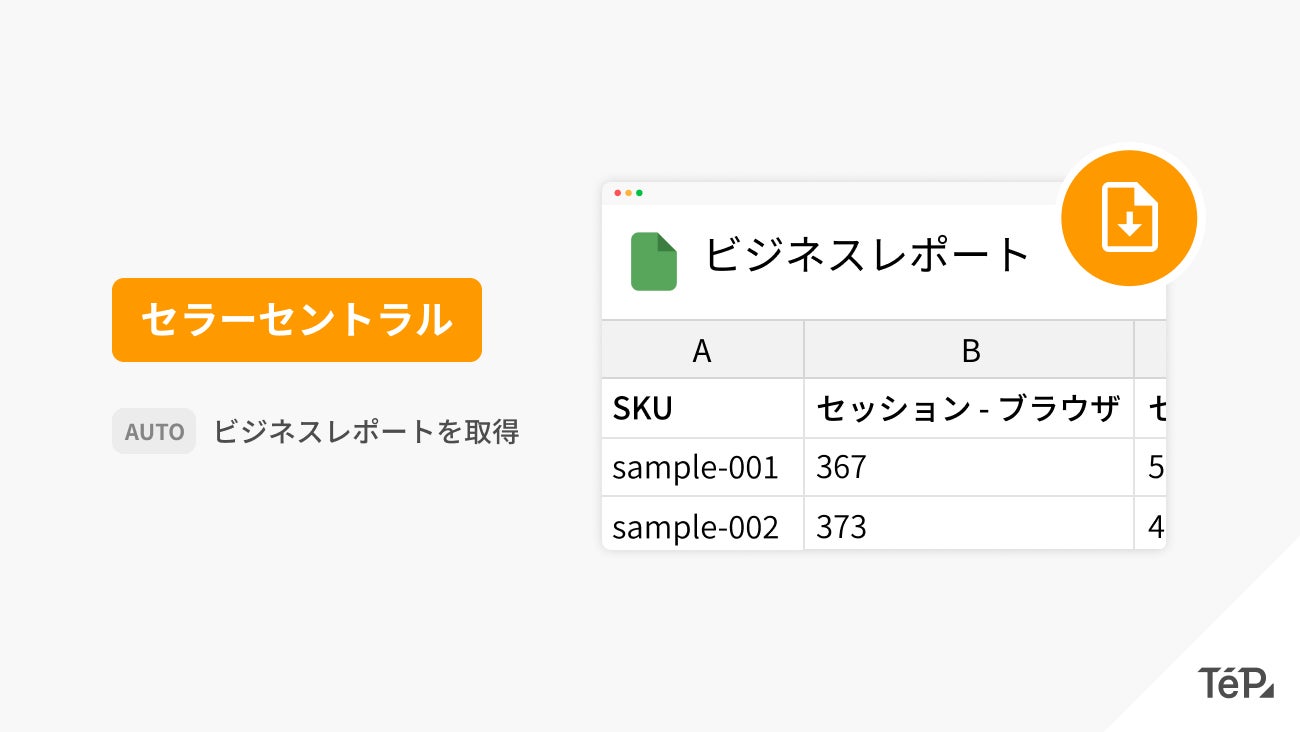Select column A header
The image size is (1300, 732).
(702, 350)
